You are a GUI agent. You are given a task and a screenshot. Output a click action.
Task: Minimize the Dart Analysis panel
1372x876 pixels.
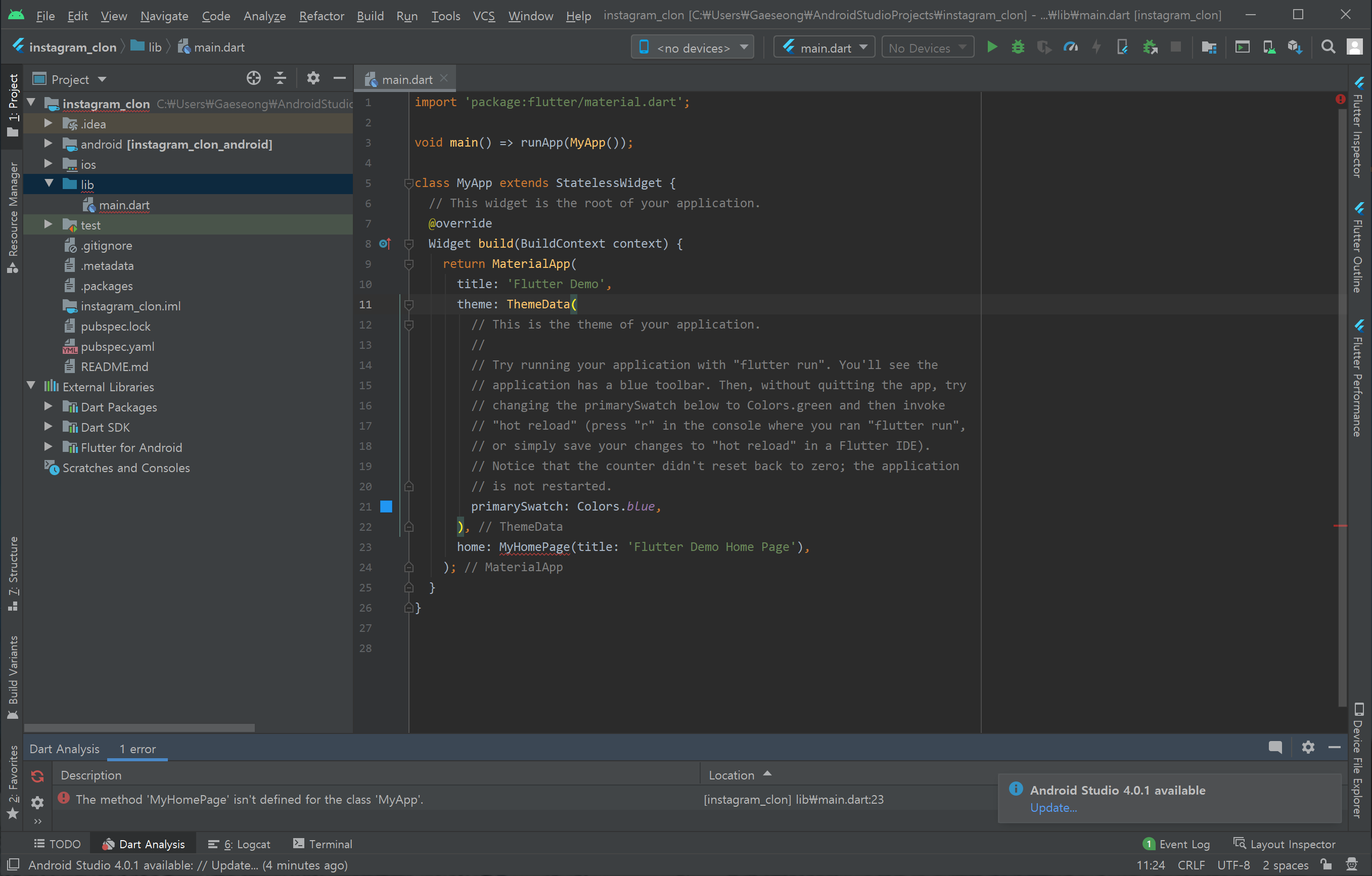coord(1334,747)
